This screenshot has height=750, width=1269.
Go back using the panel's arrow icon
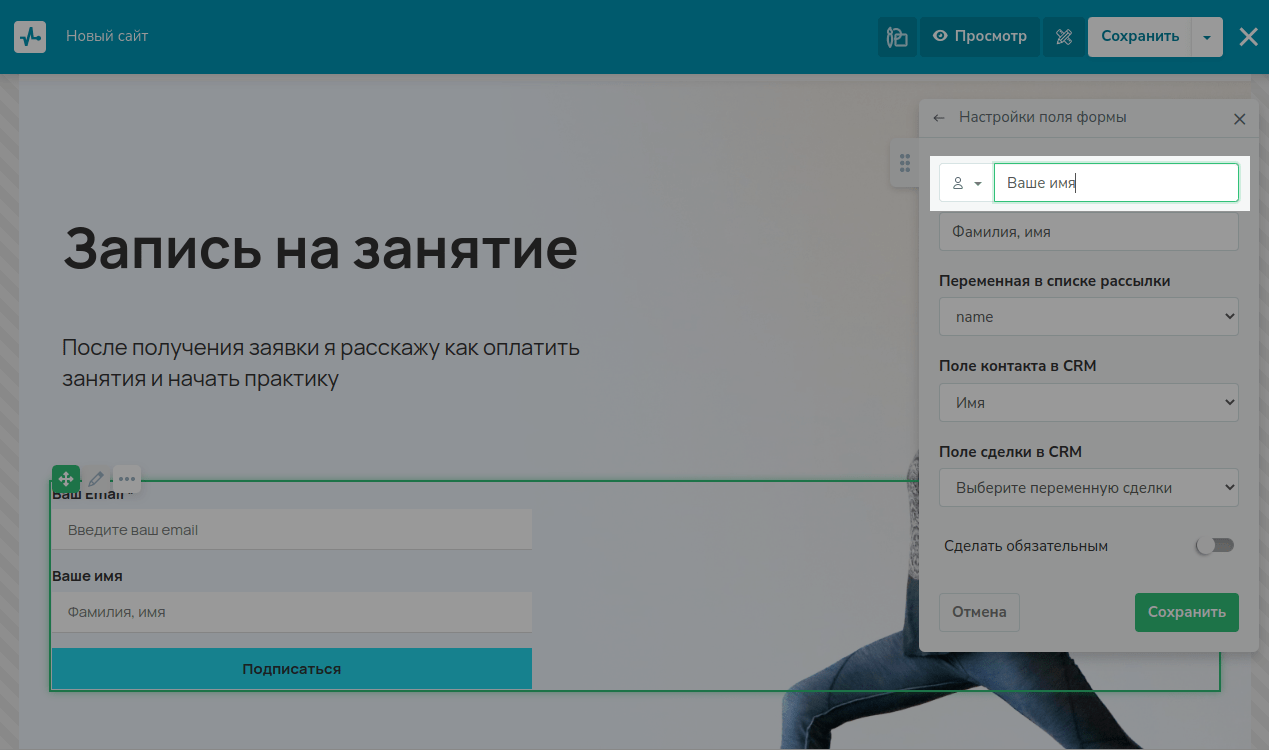(939, 118)
